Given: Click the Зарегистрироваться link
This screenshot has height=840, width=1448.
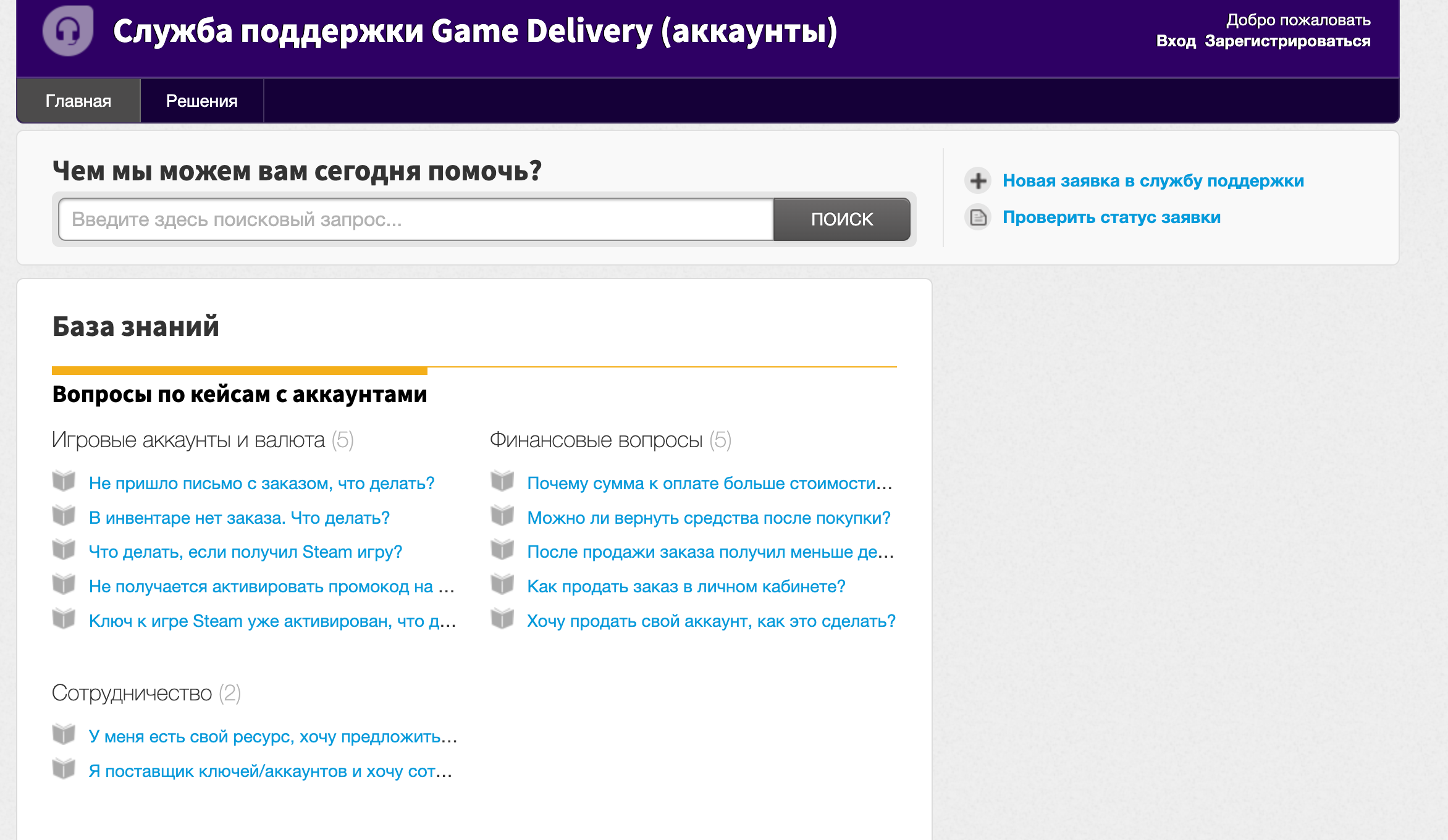Looking at the screenshot, I should coord(1287,41).
